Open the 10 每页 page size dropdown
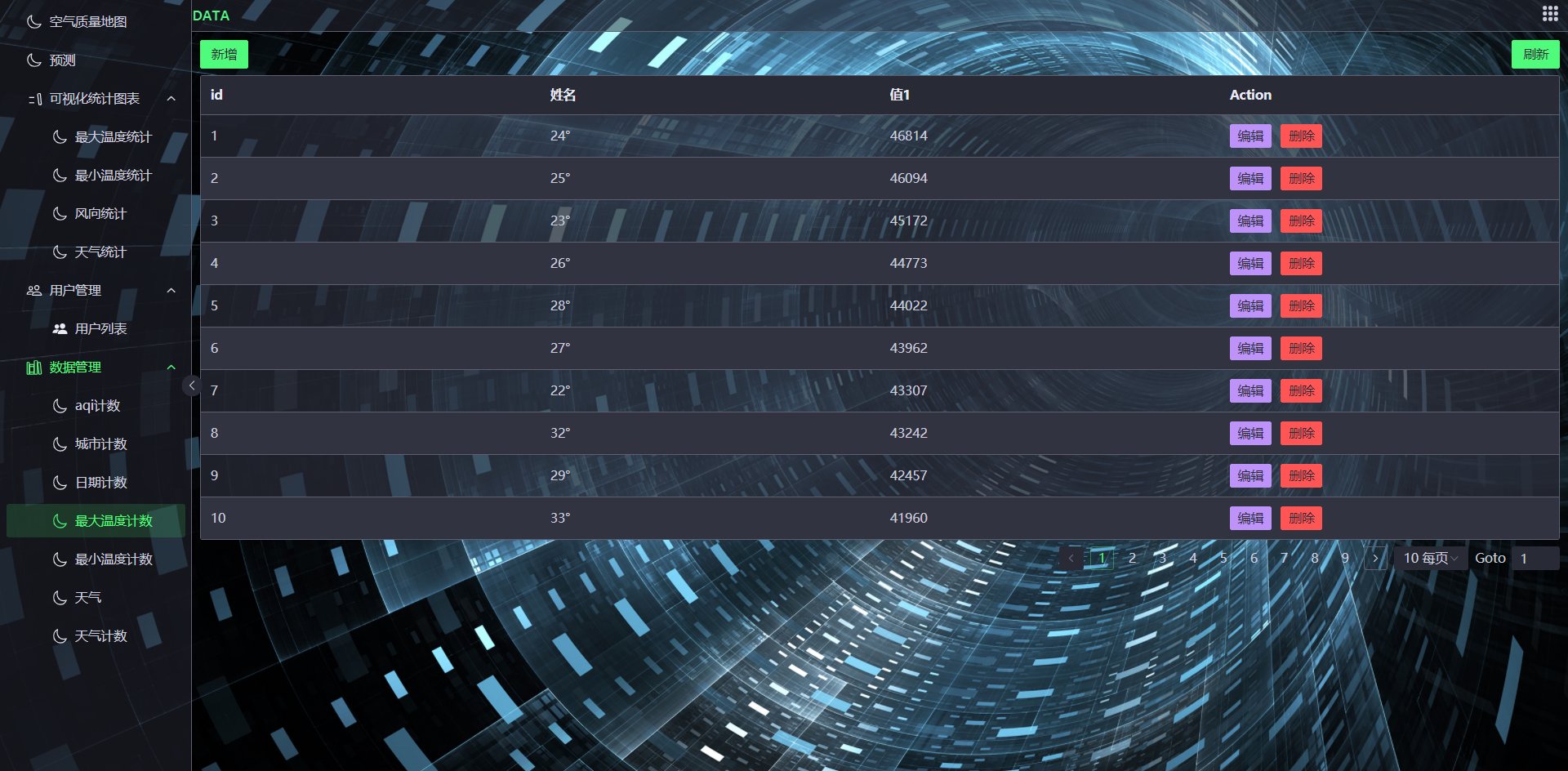Viewport: 1568px width, 771px height. tap(1431, 558)
